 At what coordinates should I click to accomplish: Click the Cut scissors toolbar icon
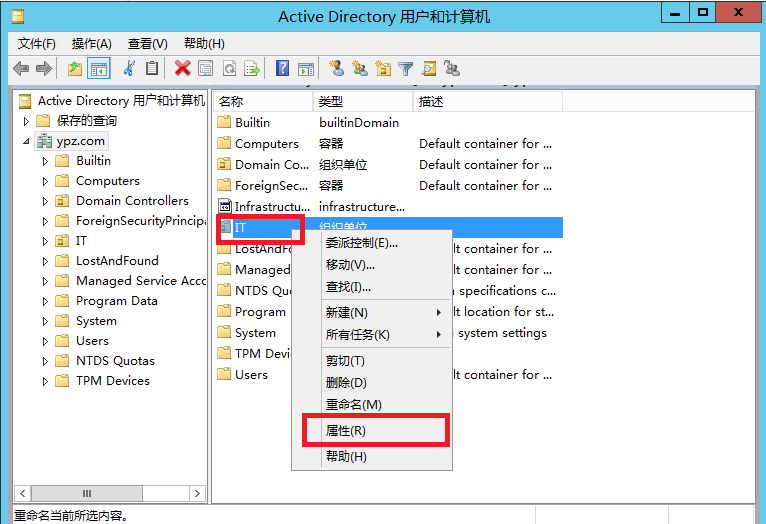(x=129, y=68)
